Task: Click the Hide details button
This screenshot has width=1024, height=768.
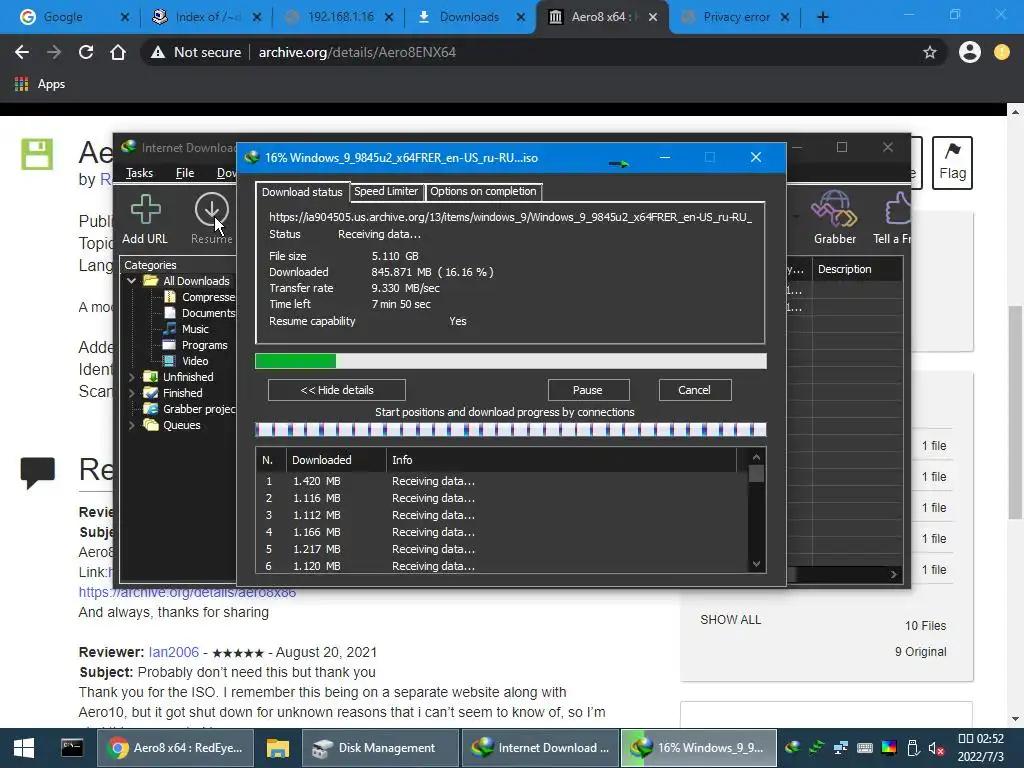Action: point(337,390)
